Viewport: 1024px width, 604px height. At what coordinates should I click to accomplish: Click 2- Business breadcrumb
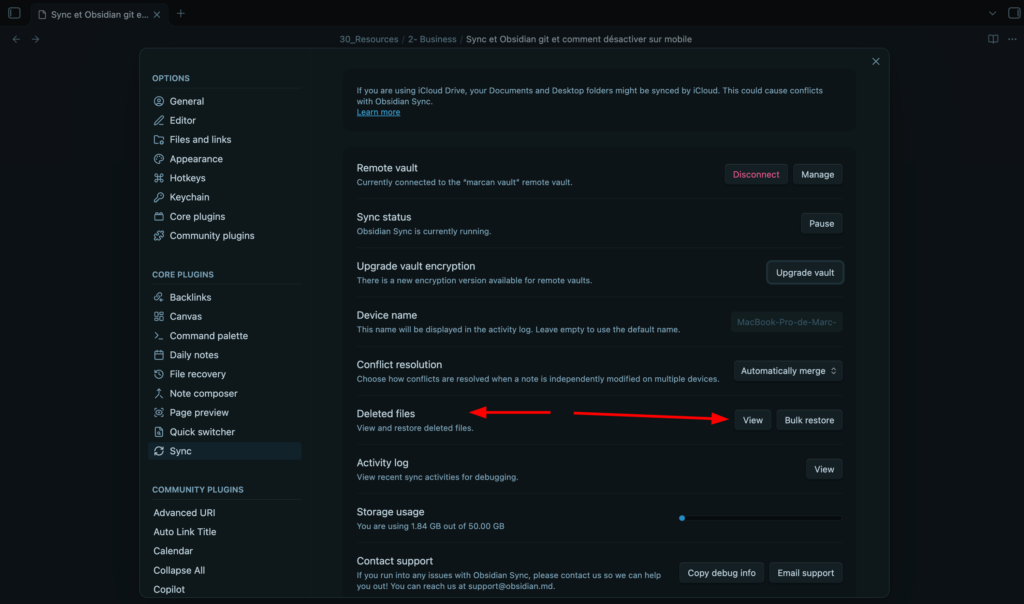[x=432, y=39]
